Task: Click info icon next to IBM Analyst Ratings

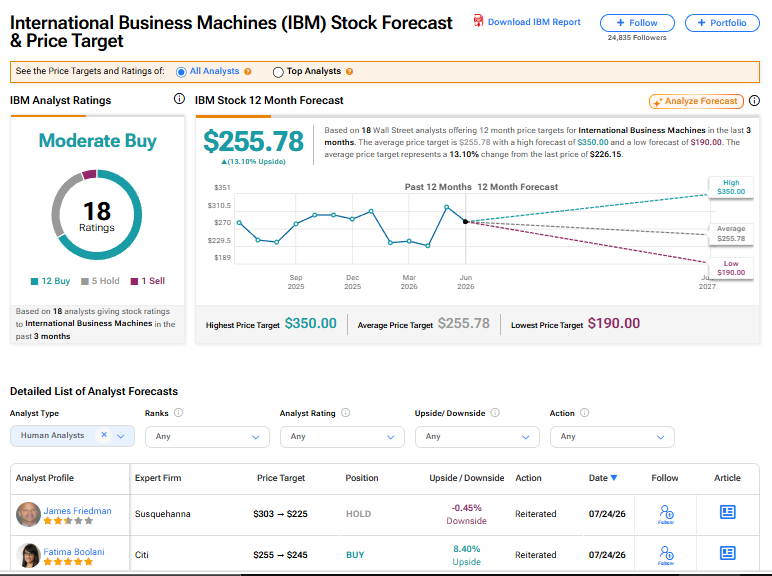Action: 179,99
